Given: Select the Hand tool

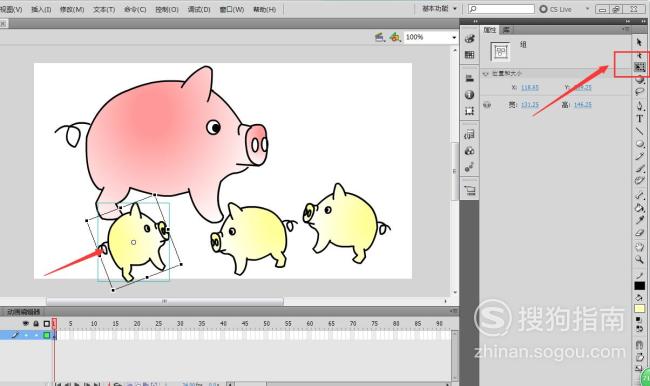Looking at the screenshot, I should (639, 247).
